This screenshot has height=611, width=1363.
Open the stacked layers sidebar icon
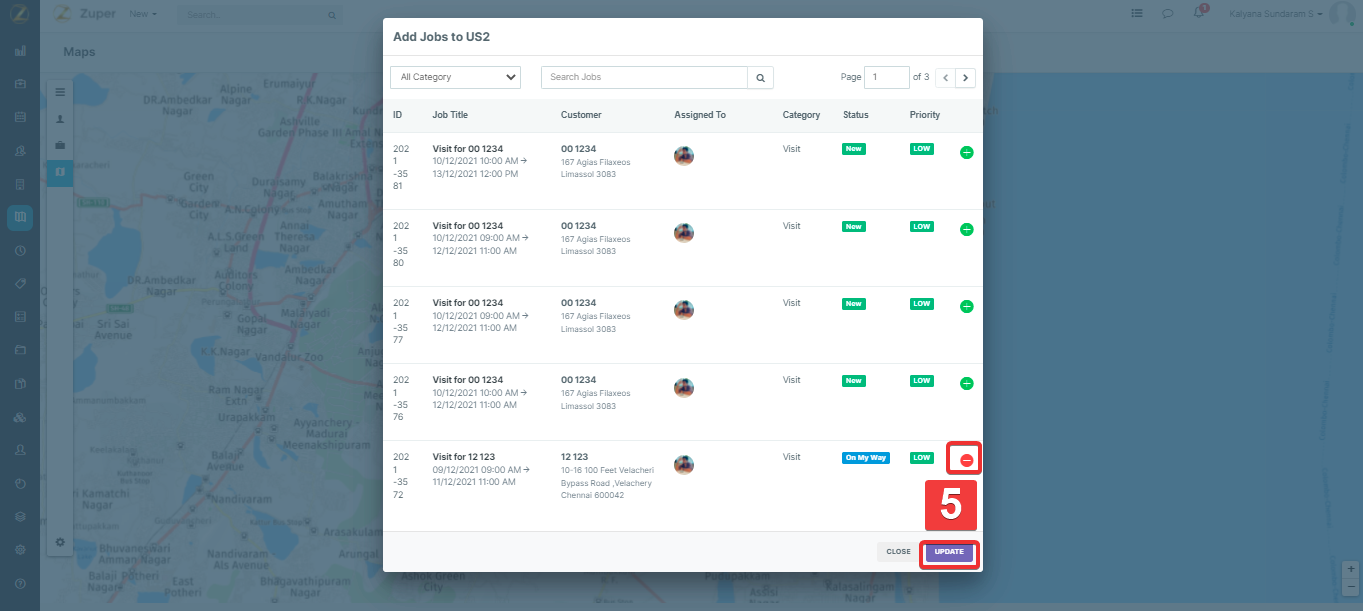pos(20,517)
